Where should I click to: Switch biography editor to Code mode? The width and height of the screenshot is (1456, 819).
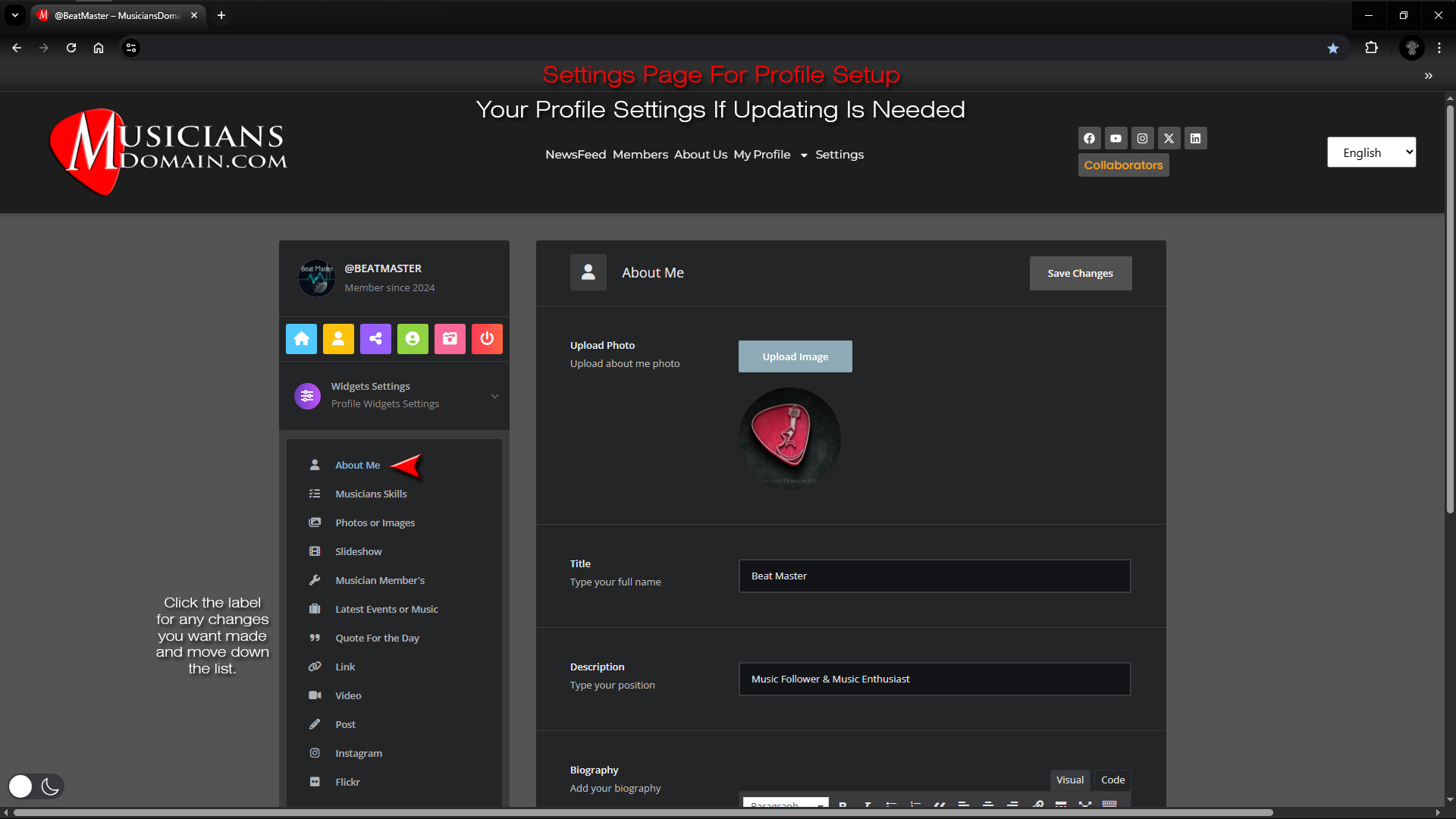[x=1112, y=780]
